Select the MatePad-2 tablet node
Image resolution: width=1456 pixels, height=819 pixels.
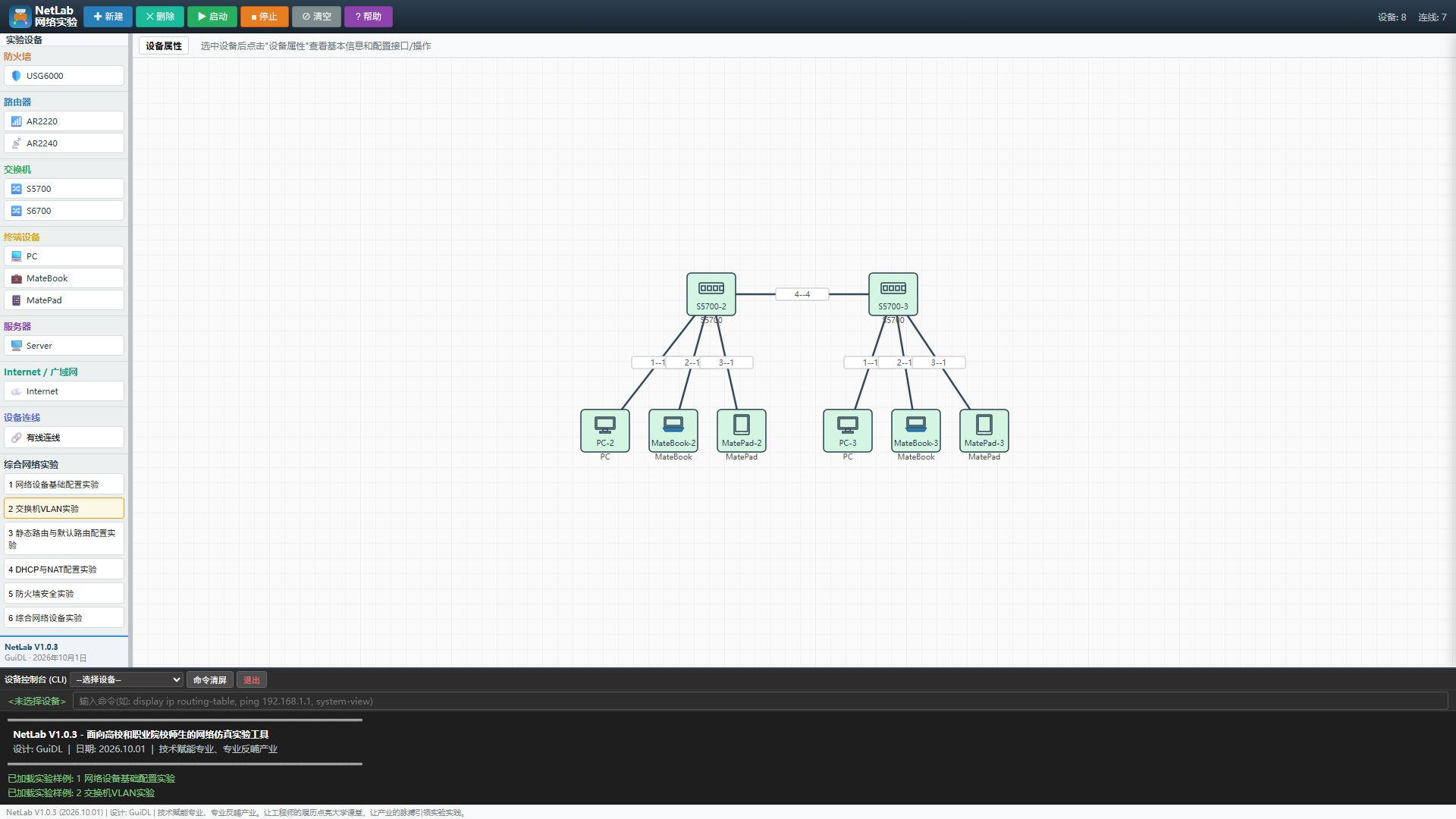741,431
